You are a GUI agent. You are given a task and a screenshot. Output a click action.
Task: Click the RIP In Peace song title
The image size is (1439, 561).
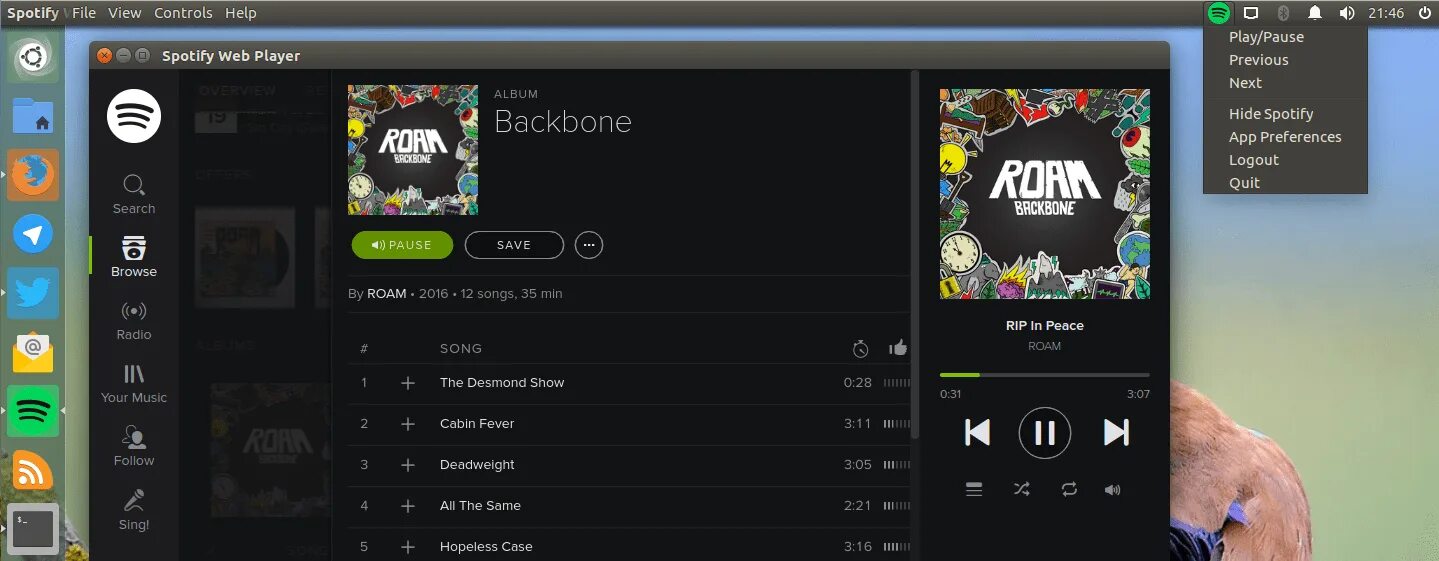point(1045,326)
